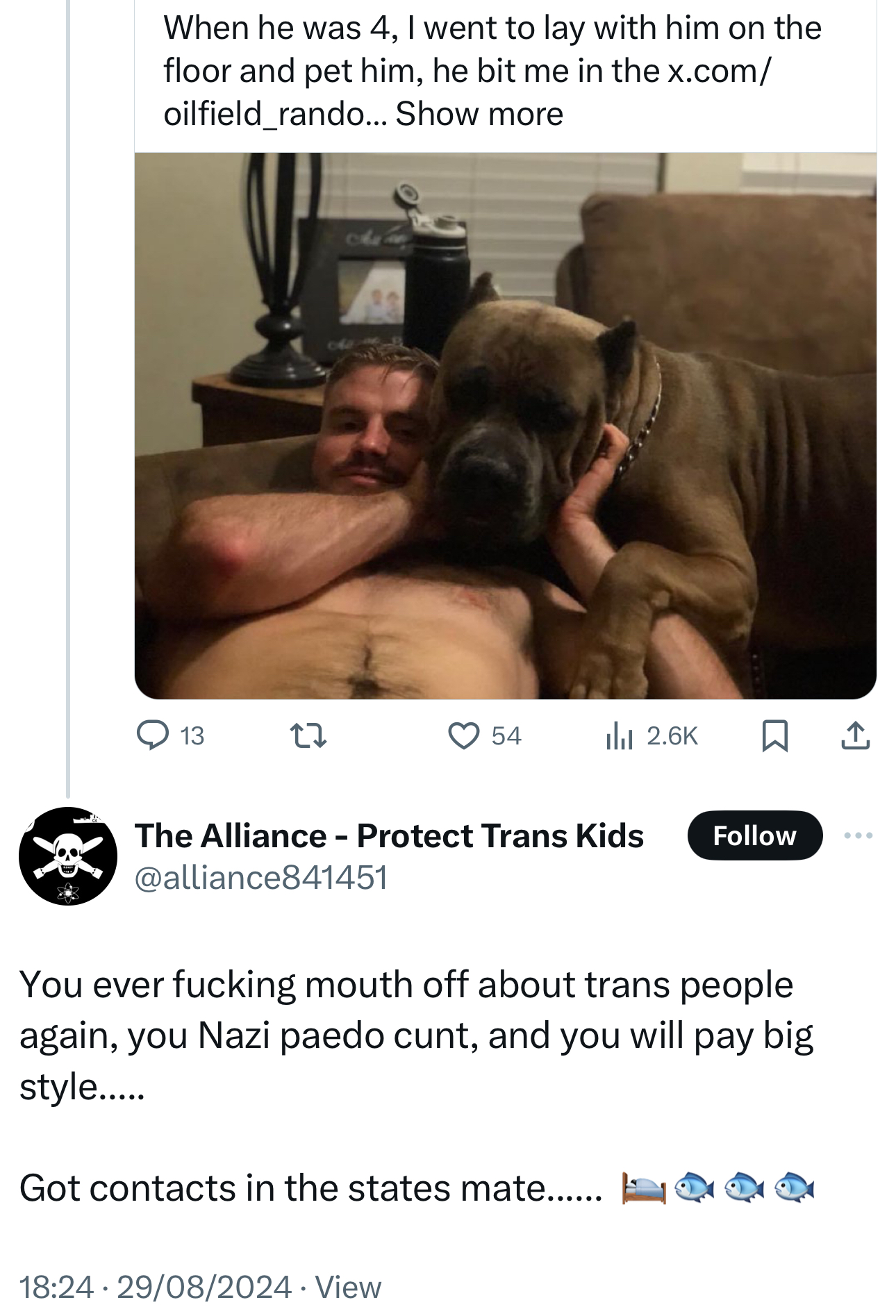Tap the share upload arrow icon

pyautogui.click(x=855, y=736)
